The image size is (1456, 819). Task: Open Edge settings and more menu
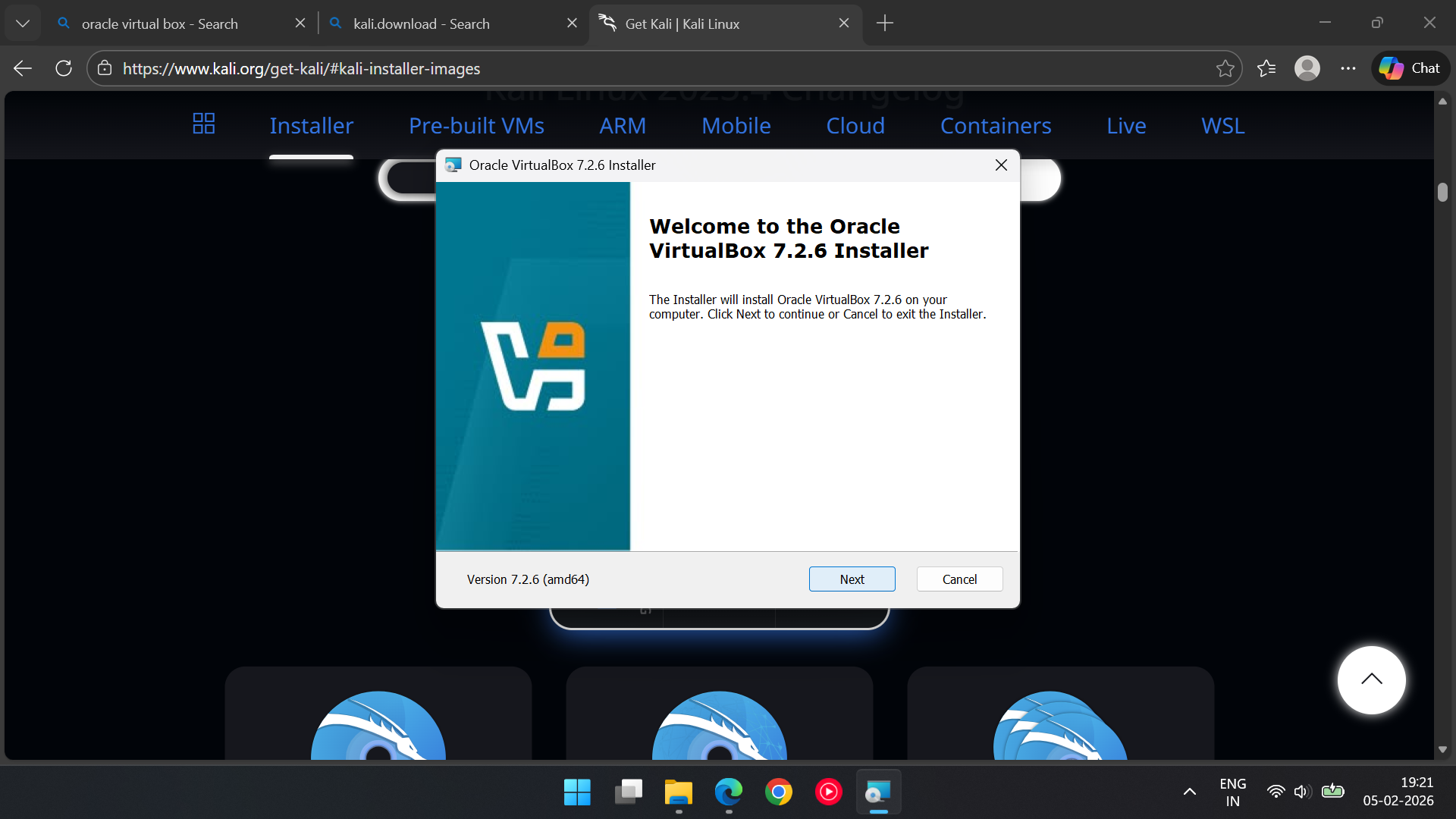pyautogui.click(x=1348, y=68)
